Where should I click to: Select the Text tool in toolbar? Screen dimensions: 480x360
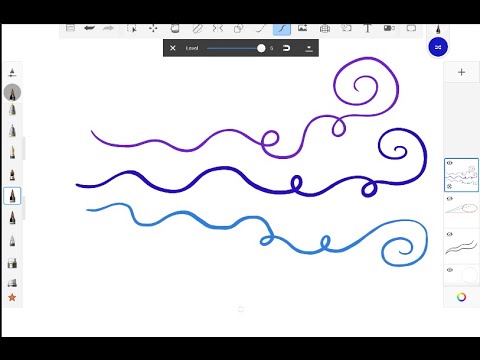click(x=368, y=28)
